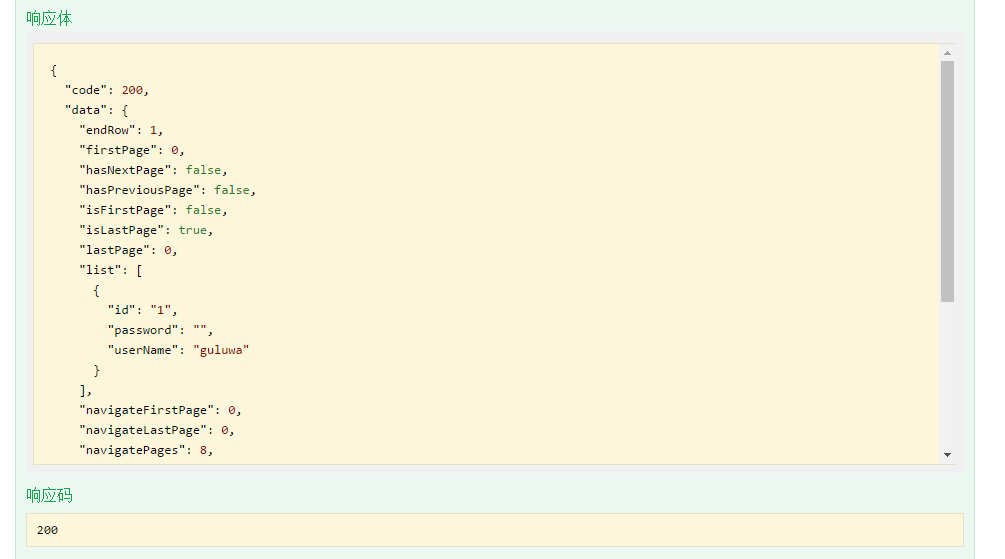Click the "password" key in the list item
Viewport: 1005px width, 559px height.
(x=143, y=330)
